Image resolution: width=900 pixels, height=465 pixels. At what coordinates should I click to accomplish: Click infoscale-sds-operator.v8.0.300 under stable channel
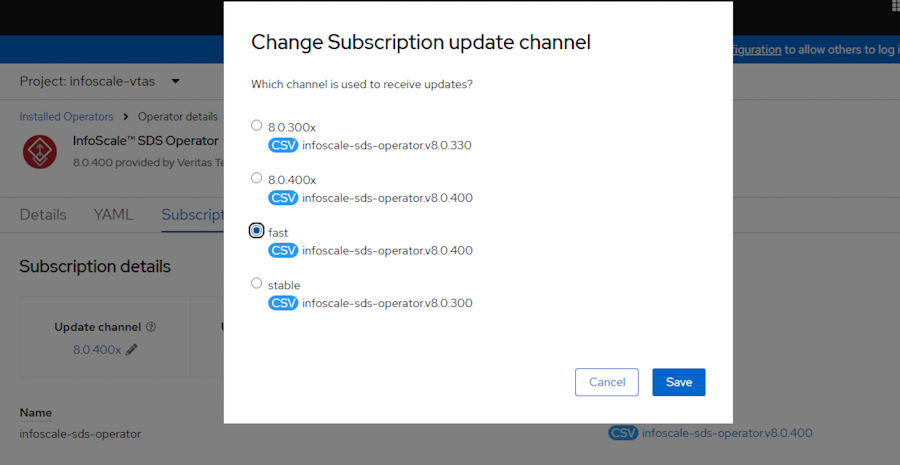tap(387, 303)
